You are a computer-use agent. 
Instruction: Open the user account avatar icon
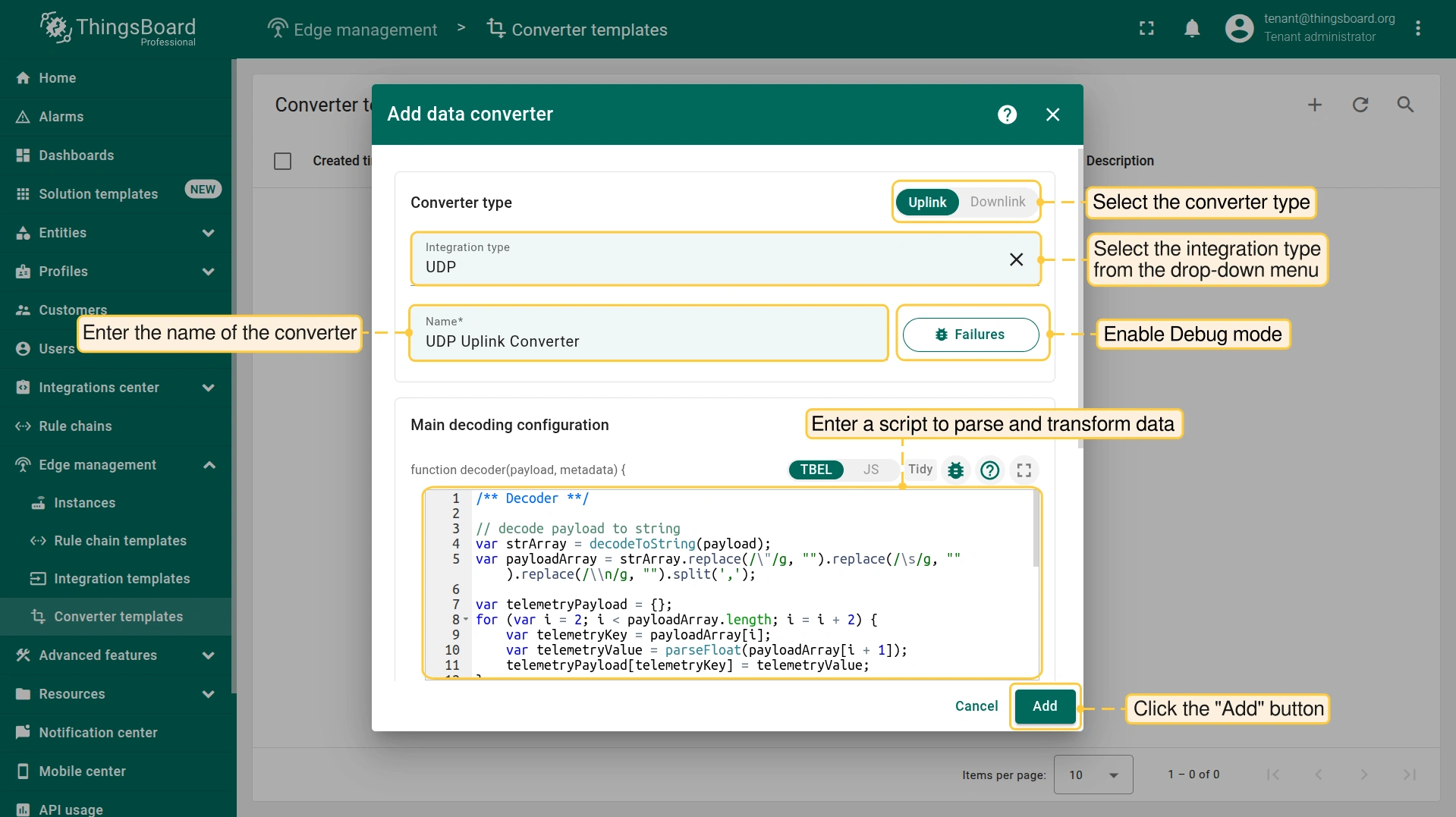pyautogui.click(x=1239, y=29)
